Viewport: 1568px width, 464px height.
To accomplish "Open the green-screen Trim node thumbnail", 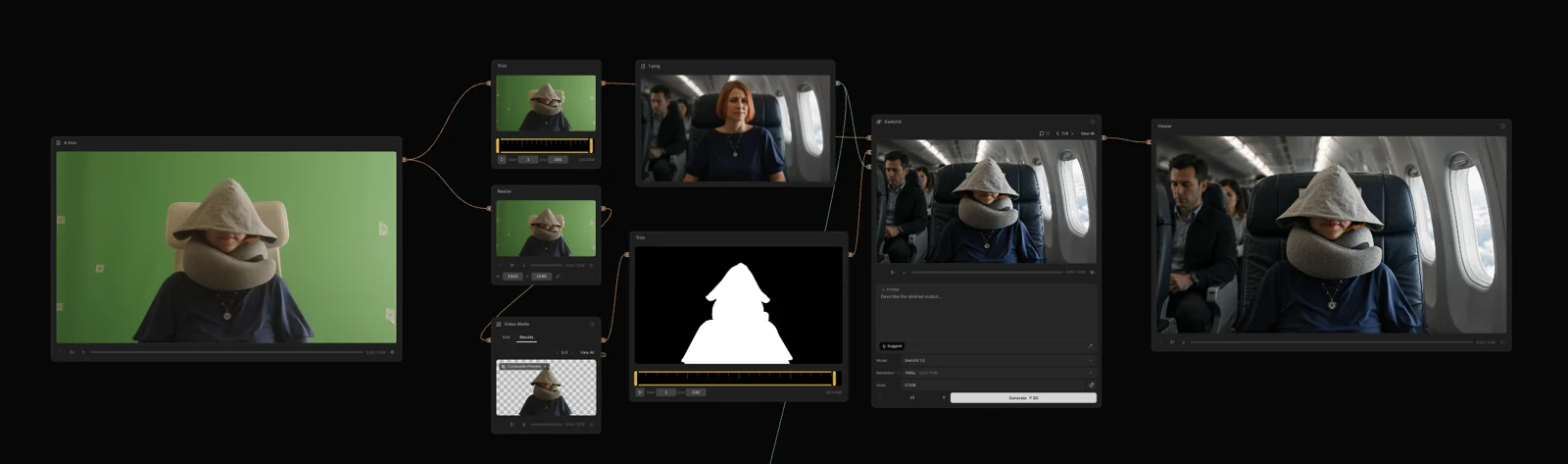I will point(546,103).
